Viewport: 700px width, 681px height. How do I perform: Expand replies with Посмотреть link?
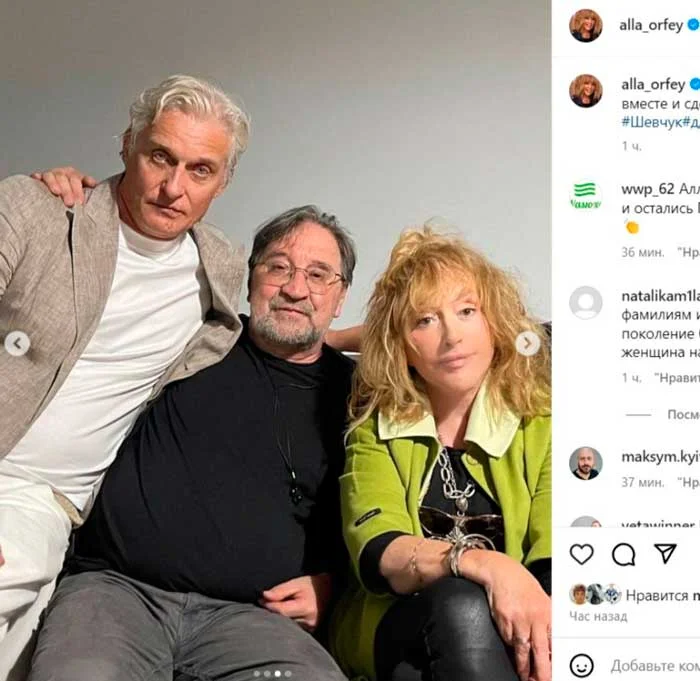pyautogui.click(x=683, y=414)
